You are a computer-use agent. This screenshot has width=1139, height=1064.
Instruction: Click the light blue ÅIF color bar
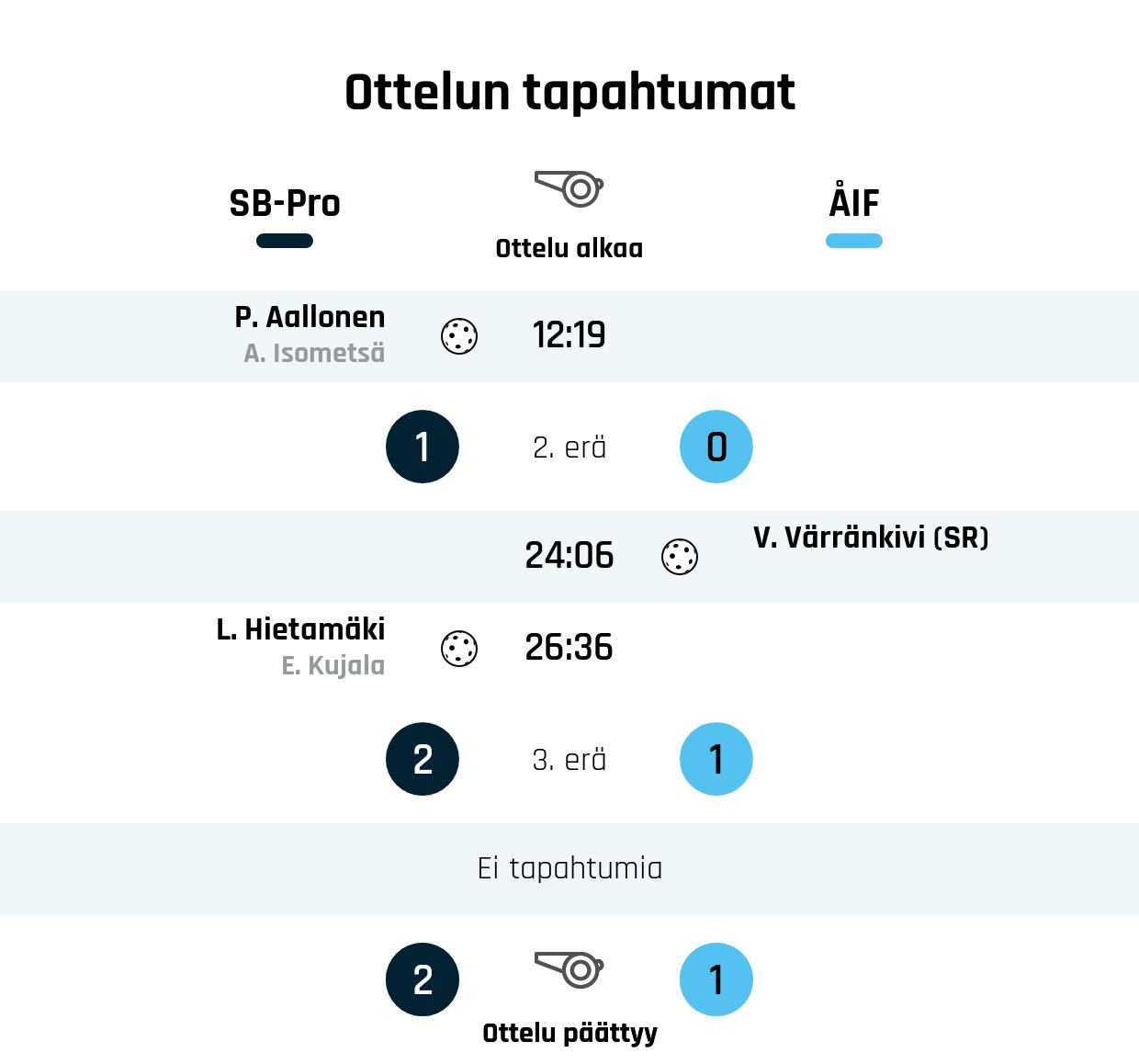(x=854, y=241)
